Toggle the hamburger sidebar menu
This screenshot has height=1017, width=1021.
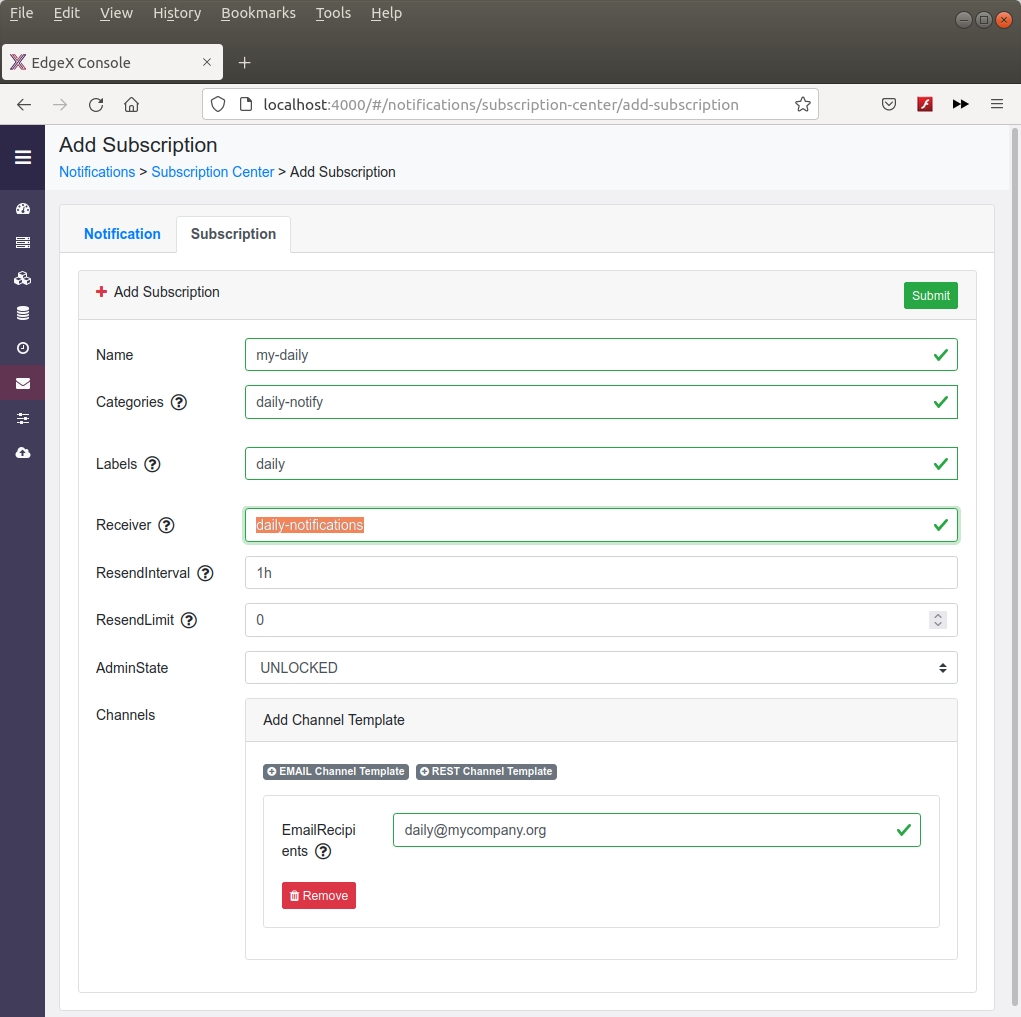pyautogui.click(x=23, y=158)
